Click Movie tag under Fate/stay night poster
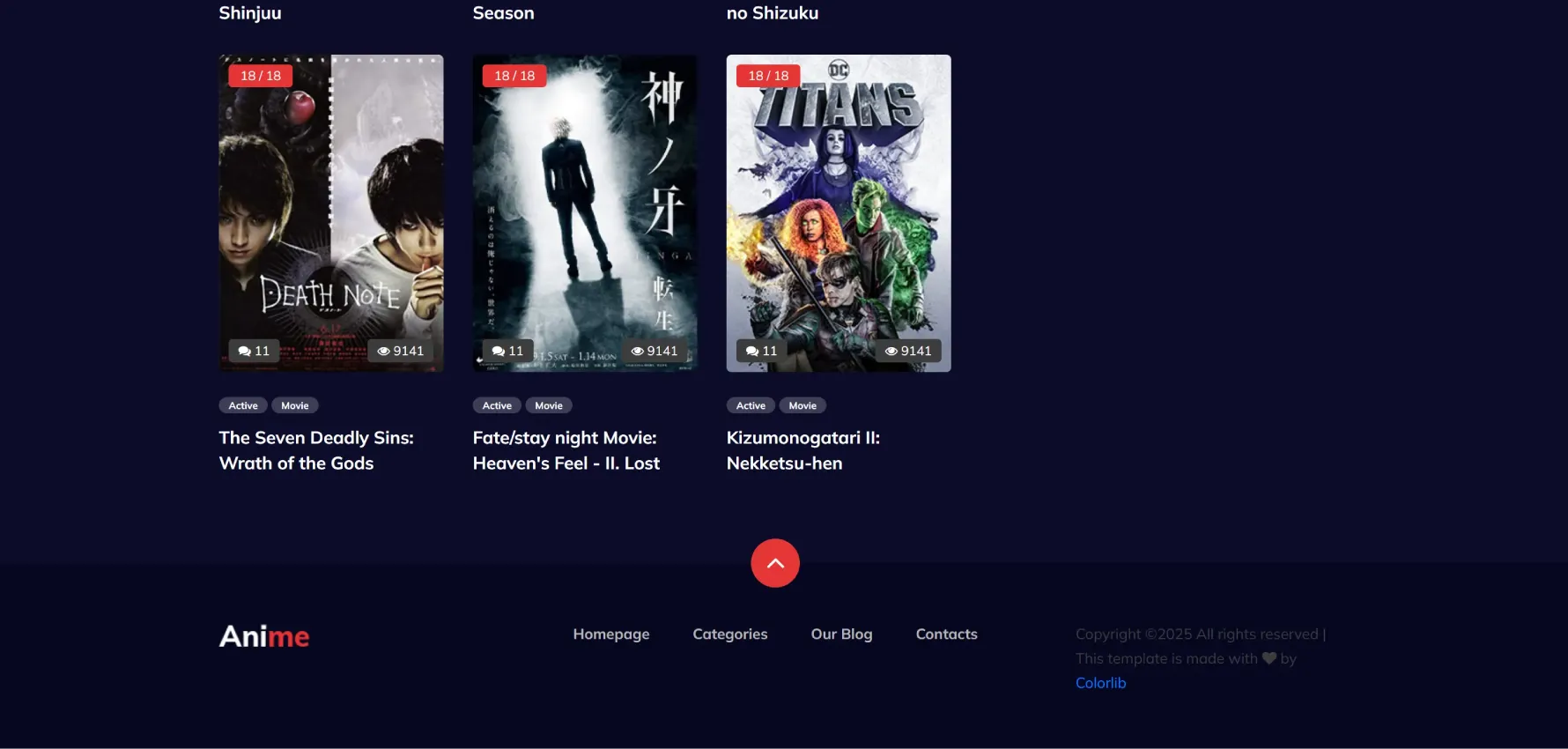The height and width of the screenshot is (749, 1568). pyautogui.click(x=549, y=405)
